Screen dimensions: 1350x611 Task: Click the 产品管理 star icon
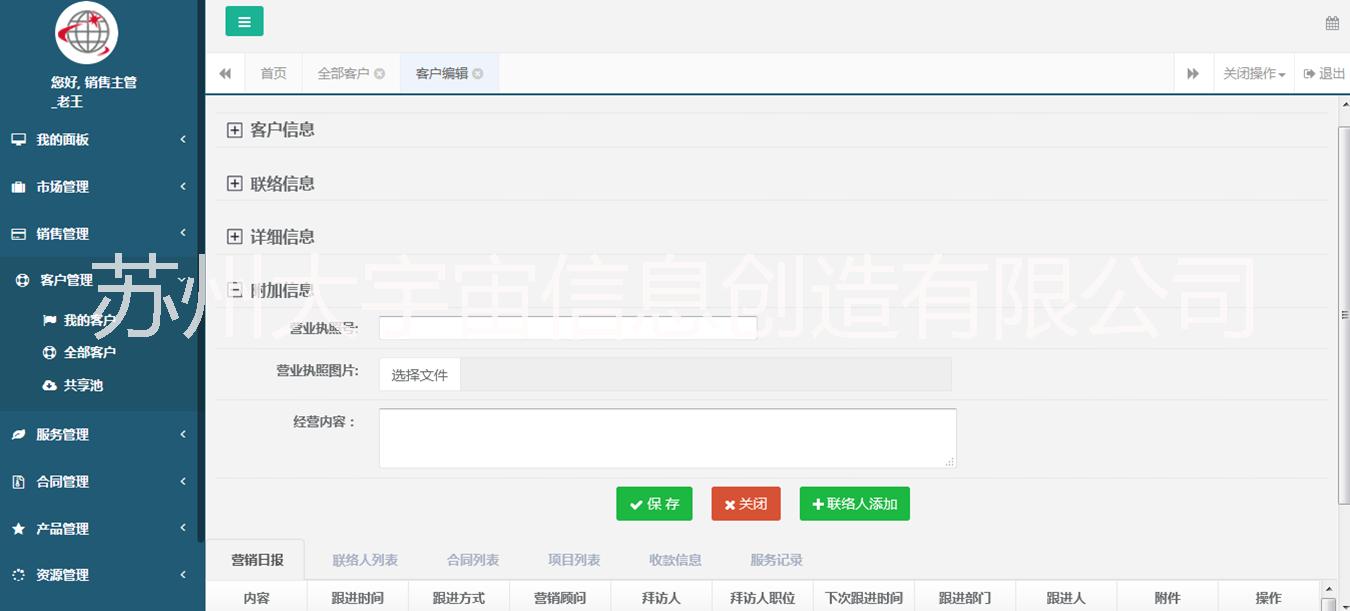pyautogui.click(x=18, y=528)
